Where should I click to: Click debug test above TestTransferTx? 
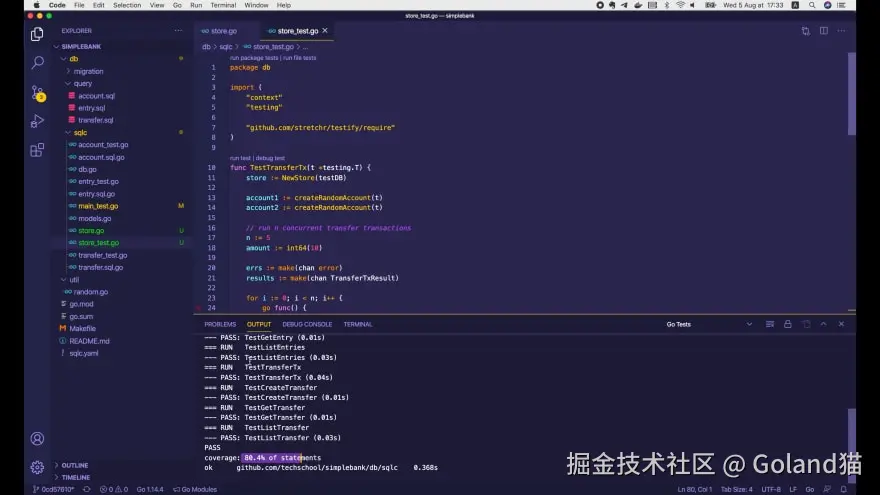tap(270, 158)
